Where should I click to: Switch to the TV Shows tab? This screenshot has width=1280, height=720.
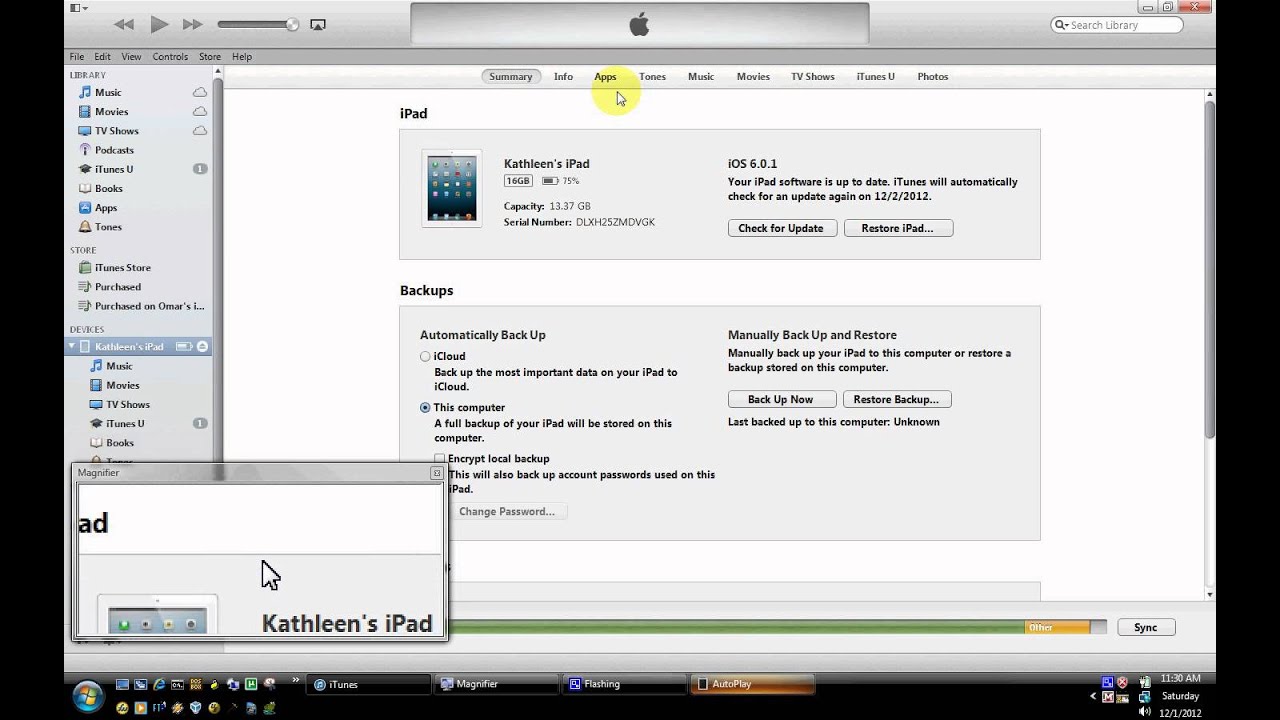pos(812,77)
